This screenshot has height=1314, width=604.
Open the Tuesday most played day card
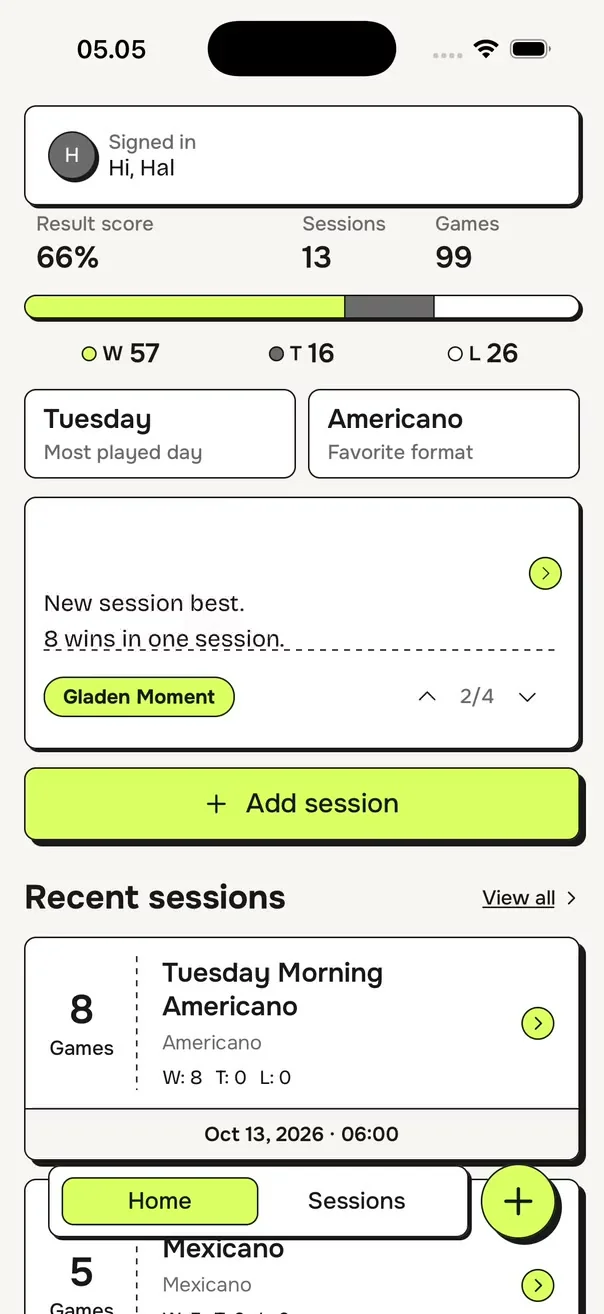160,434
